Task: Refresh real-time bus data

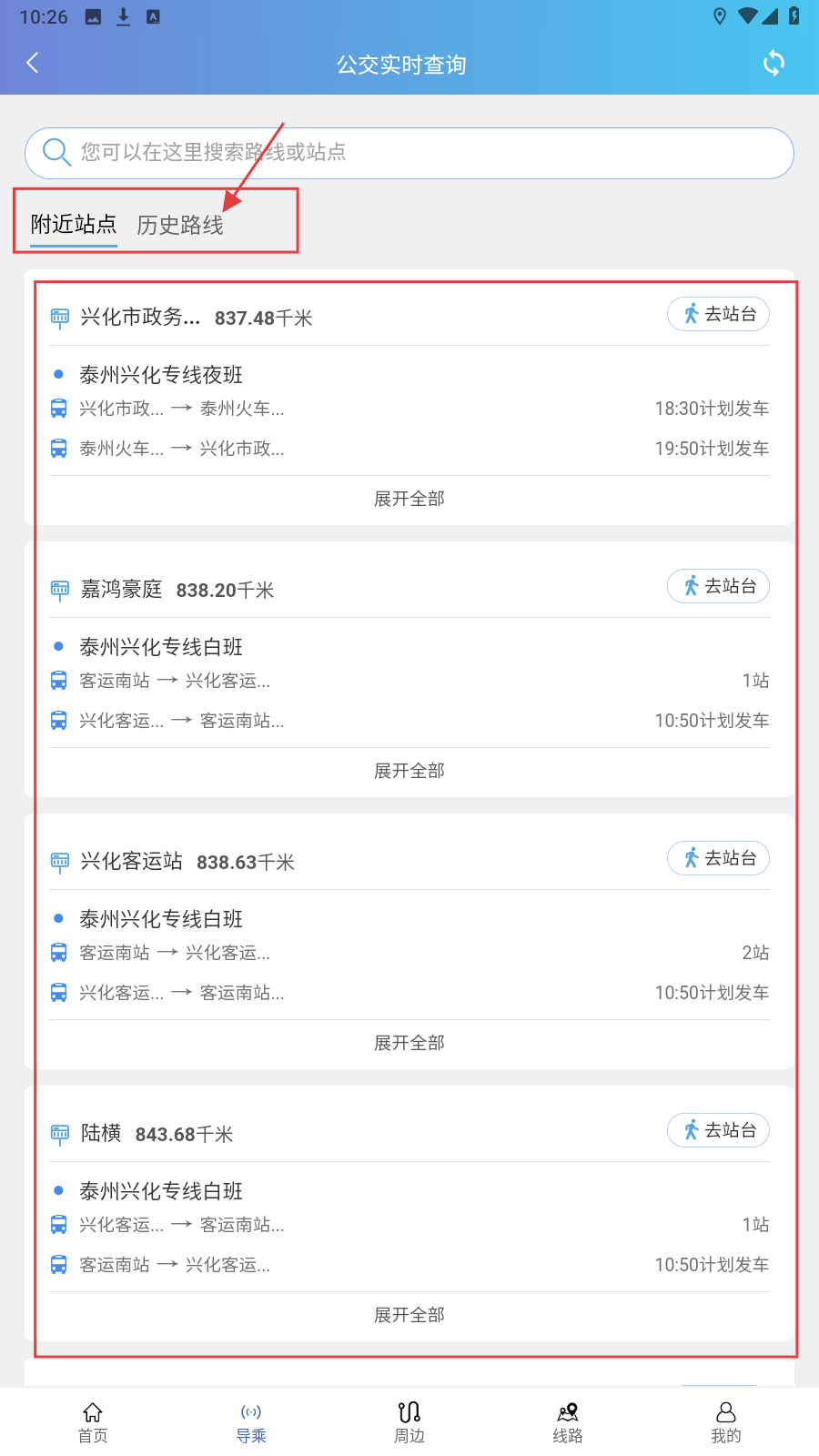Action: tap(773, 63)
